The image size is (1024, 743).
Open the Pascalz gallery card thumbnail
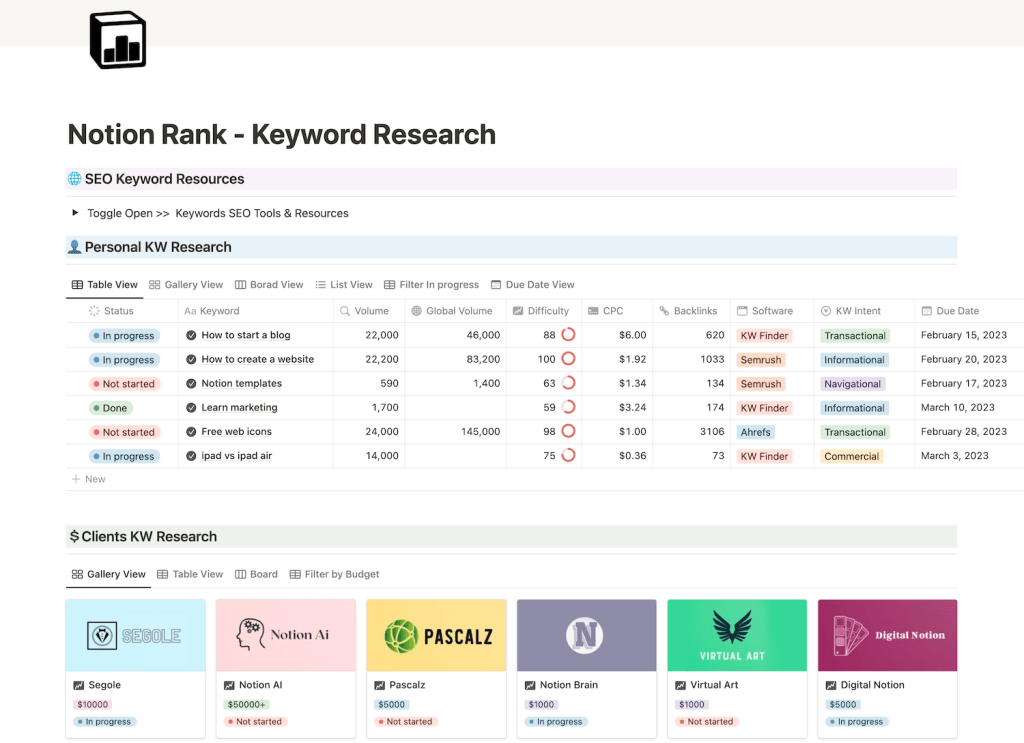[436, 635]
